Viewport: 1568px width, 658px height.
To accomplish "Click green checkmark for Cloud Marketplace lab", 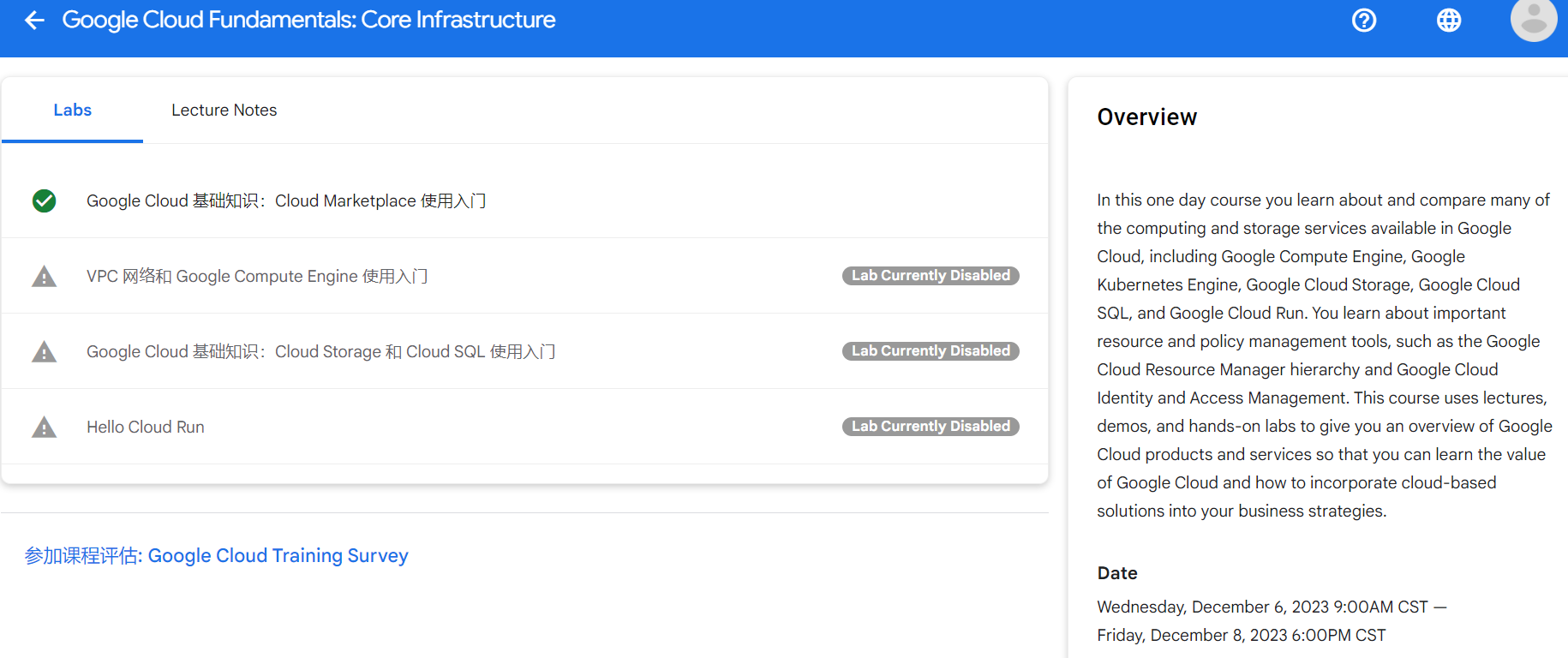I will tap(45, 200).
